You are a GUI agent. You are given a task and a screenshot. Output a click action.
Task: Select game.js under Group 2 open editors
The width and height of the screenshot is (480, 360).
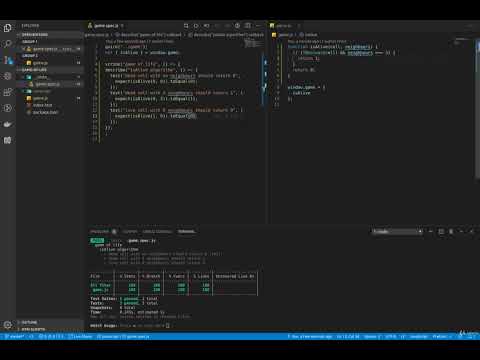[50, 63]
